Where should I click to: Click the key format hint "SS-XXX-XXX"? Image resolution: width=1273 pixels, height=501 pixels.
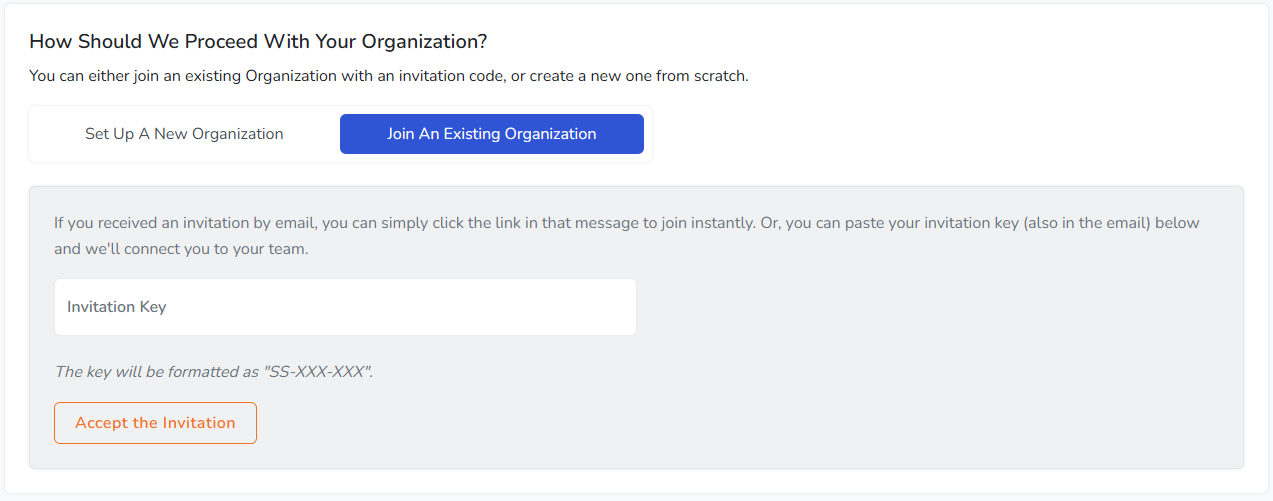[318, 372]
